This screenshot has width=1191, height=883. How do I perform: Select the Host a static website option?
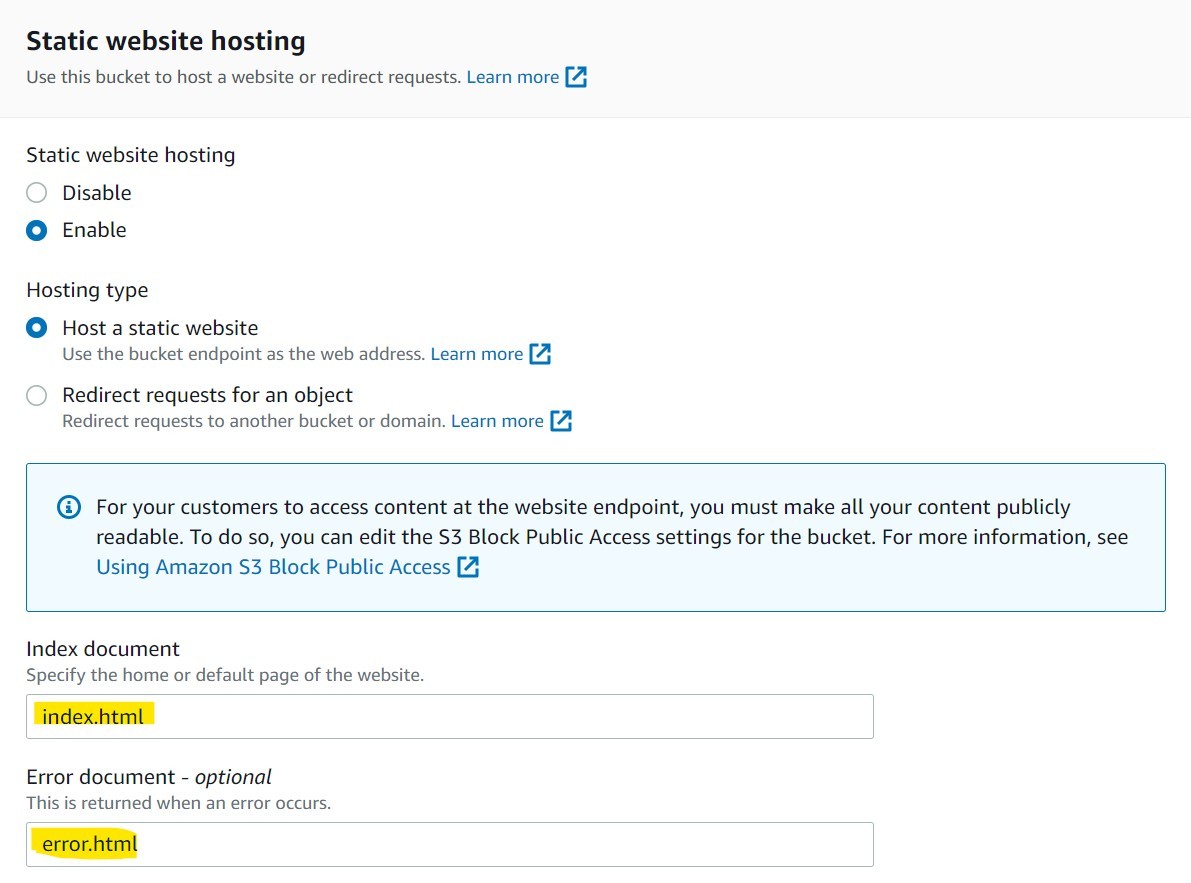point(36,327)
